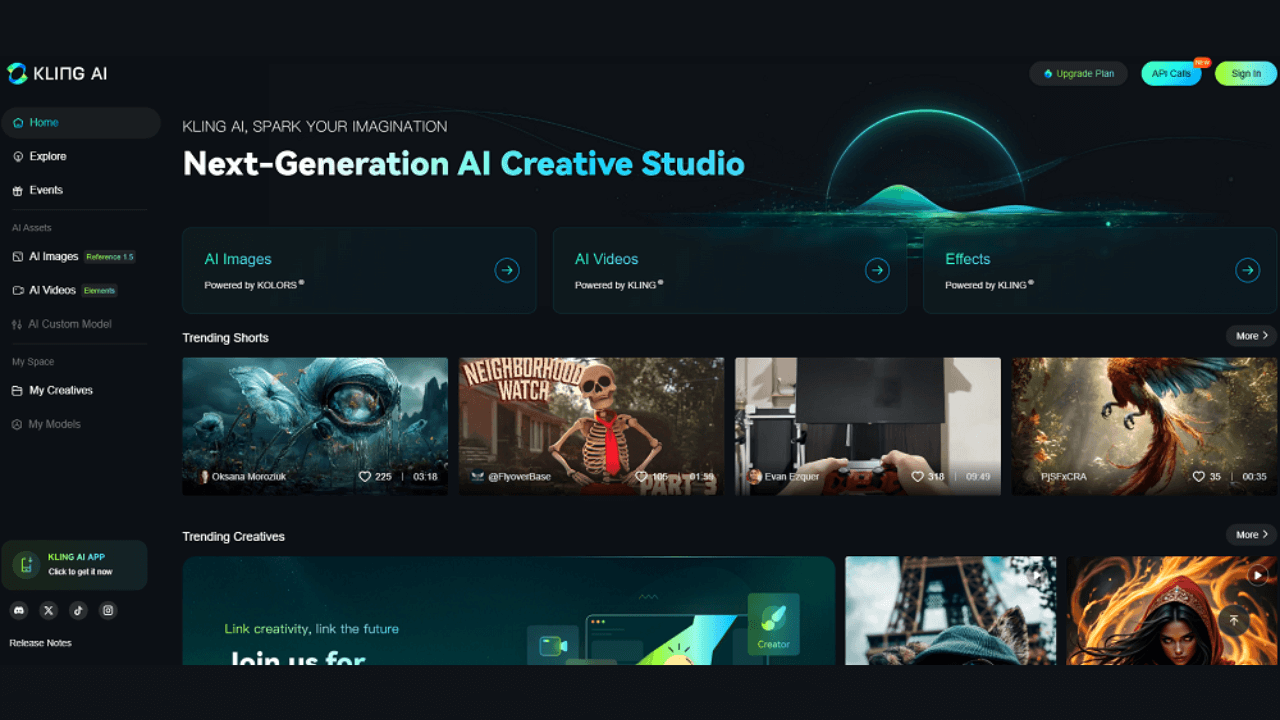Screen dimensions: 1280x720
Task: Open the TikTok social icon
Action: (79, 610)
